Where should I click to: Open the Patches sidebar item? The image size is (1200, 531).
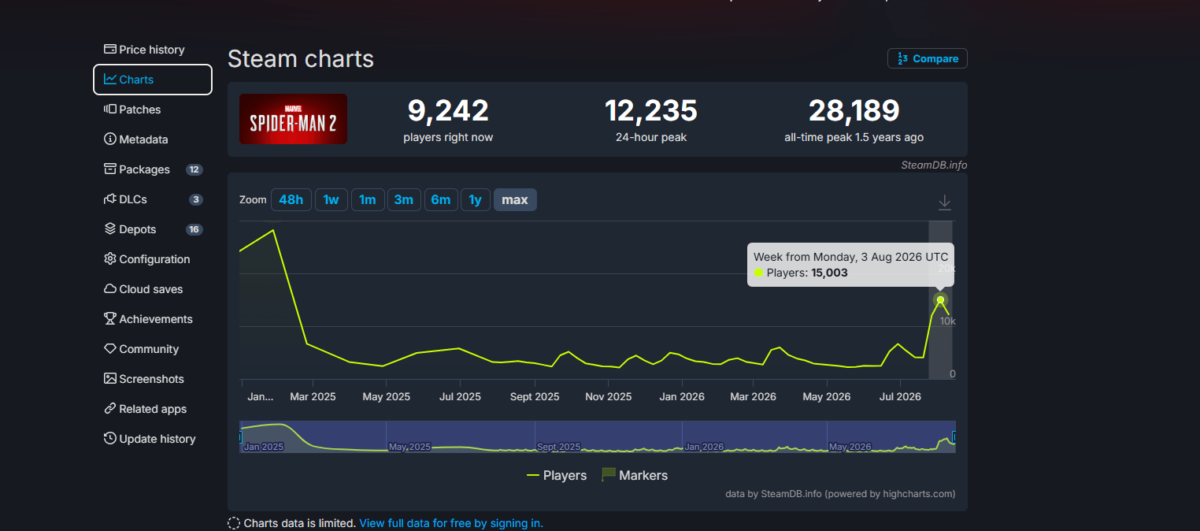pos(152,109)
